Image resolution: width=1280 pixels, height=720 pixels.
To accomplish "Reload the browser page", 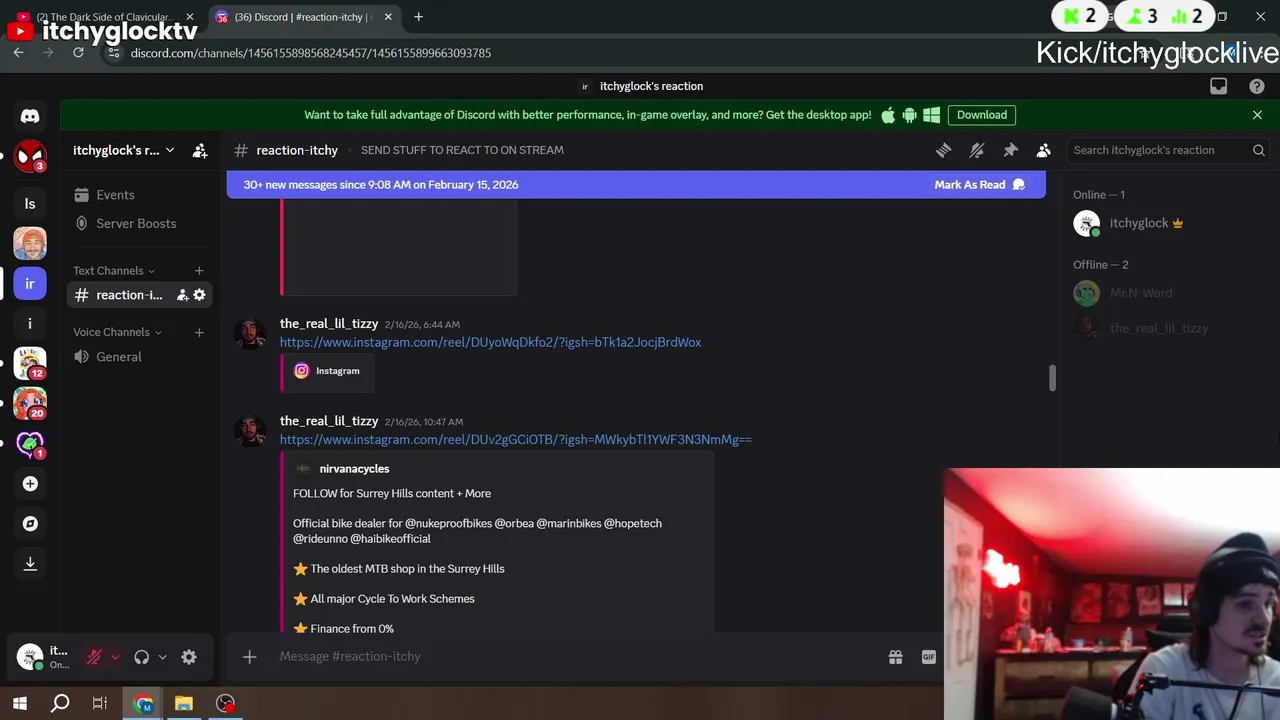I will (78, 53).
